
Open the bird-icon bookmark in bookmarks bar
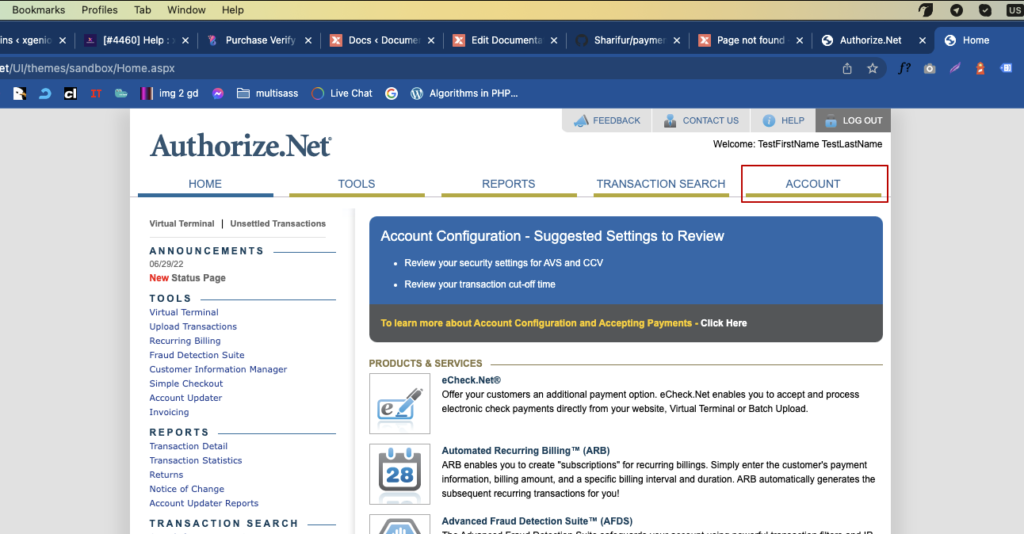[20, 93]
